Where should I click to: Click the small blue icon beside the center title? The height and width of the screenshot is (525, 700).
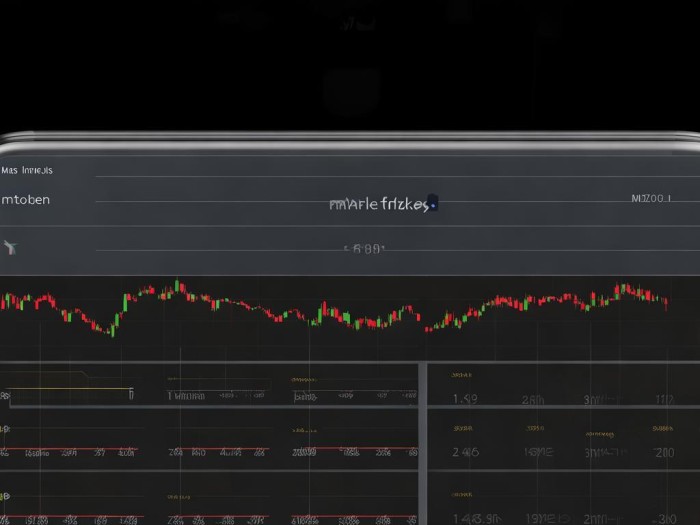pyautogui.click(x=432, y=203)
